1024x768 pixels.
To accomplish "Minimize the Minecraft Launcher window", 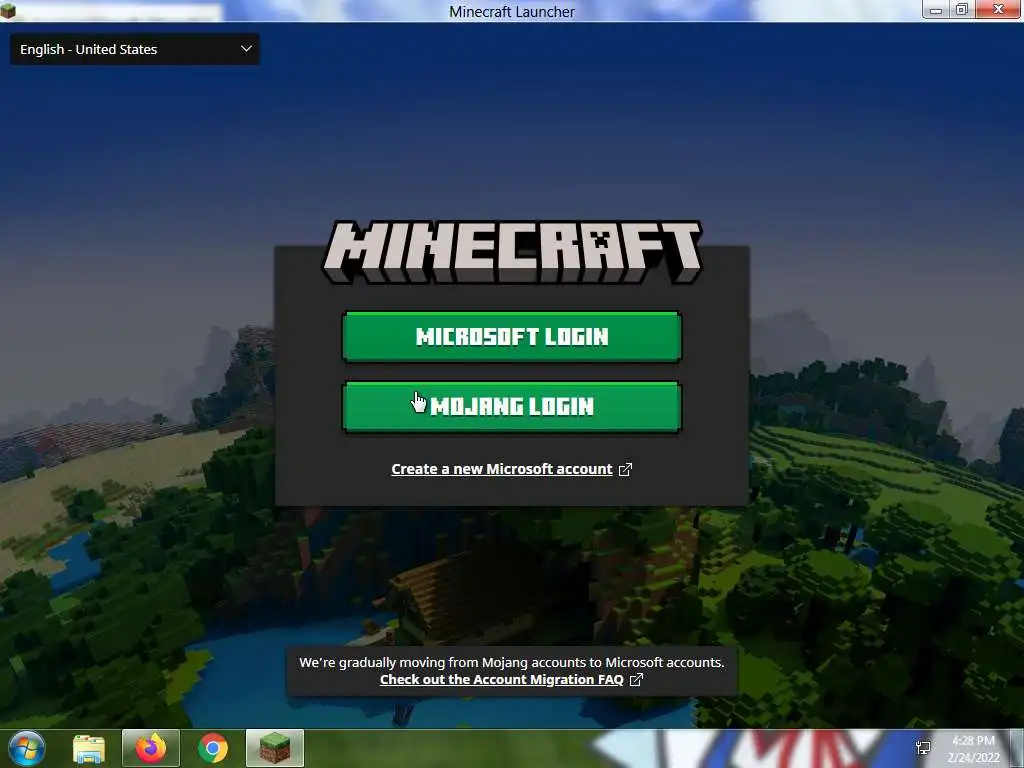I will [936, 10].
